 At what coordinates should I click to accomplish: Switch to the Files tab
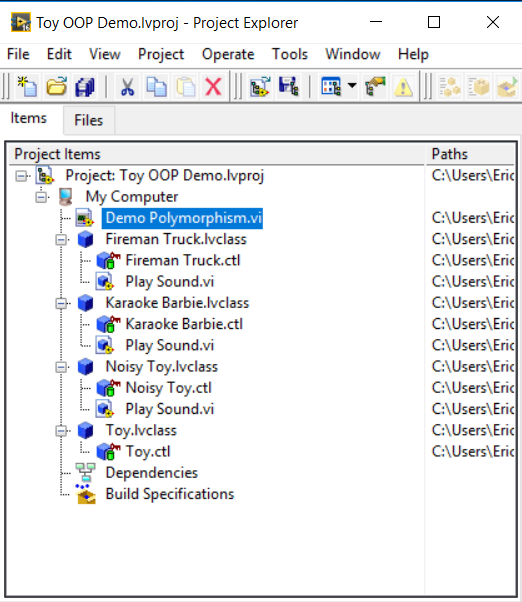coord(89,120)
